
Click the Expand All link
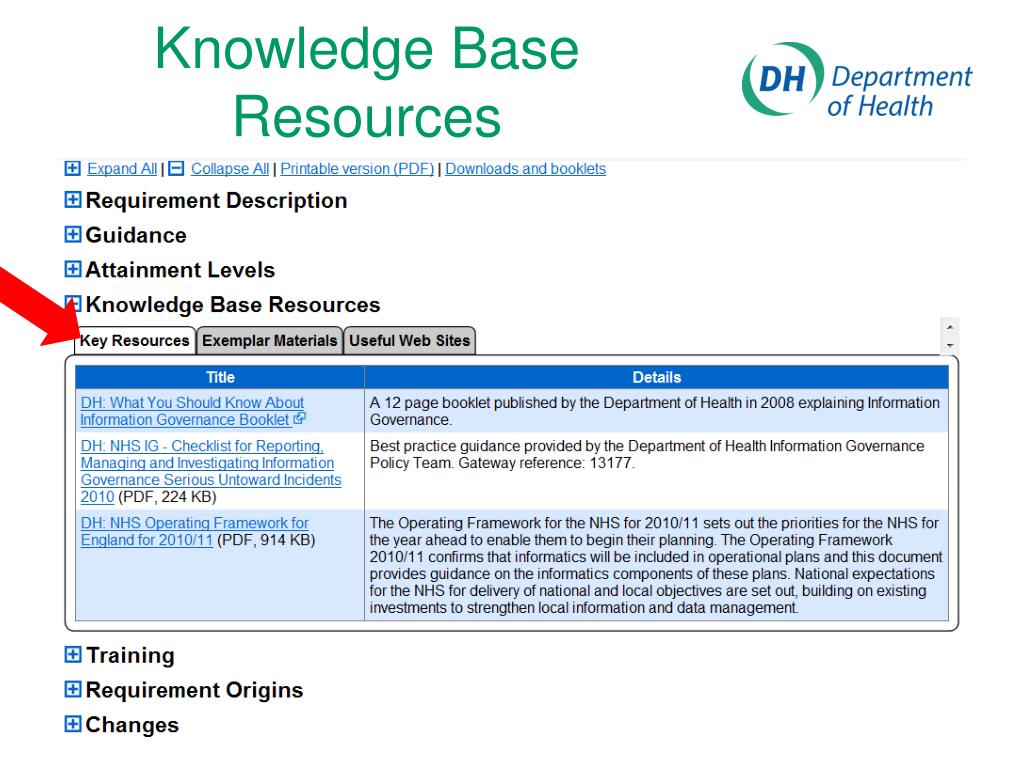click(x=122, y=168)
